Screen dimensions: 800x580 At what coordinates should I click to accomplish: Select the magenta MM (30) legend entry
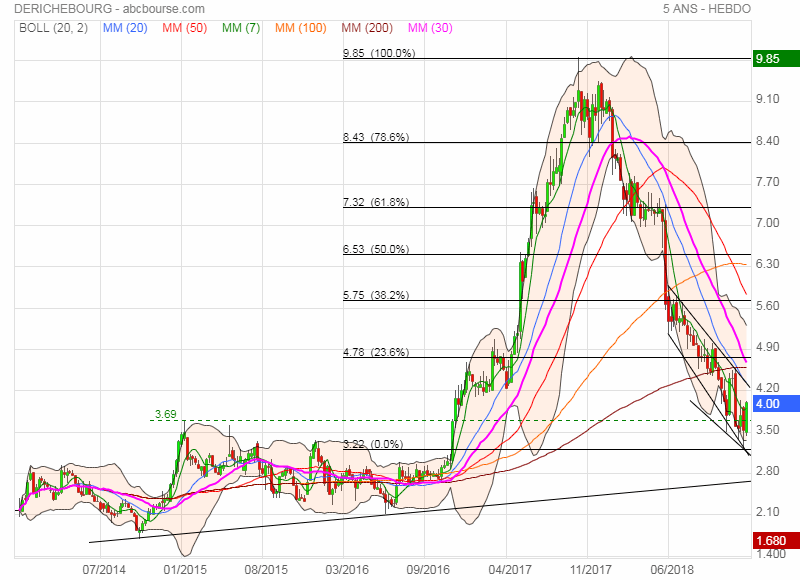[430, 28]
